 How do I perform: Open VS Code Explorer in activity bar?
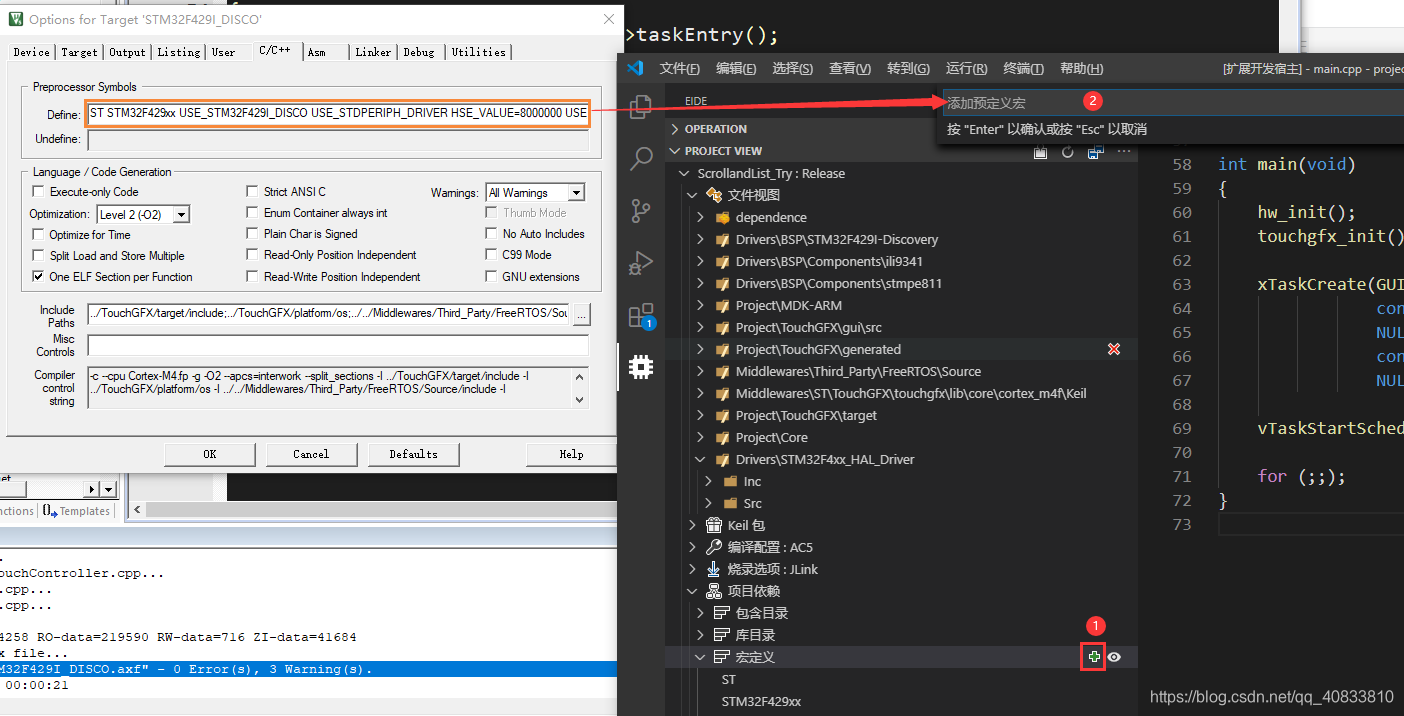click(641, 106)
